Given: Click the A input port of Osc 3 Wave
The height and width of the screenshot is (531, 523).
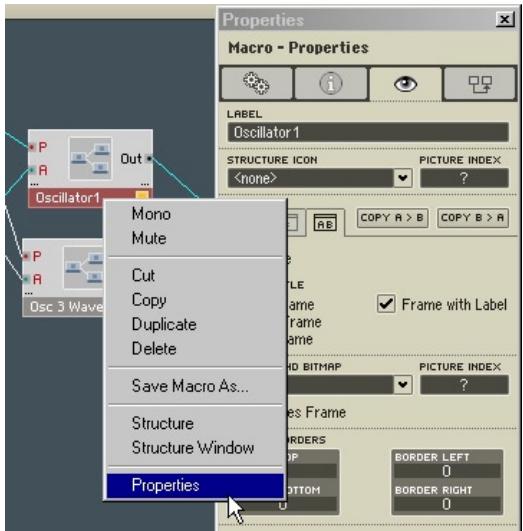Looking at the screenshot, I should click(26, 279).
